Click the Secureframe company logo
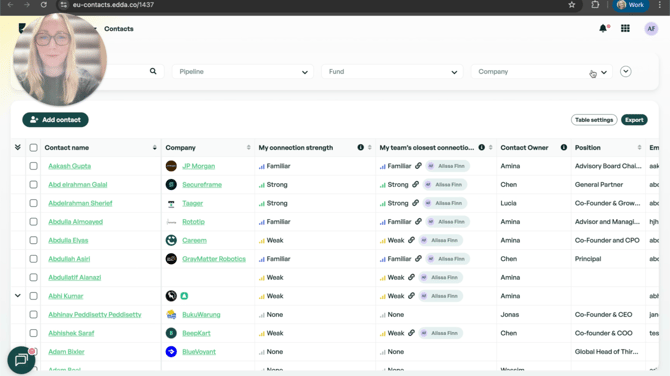This screenshot has width=670, height=376. click(x=171, y=185)
